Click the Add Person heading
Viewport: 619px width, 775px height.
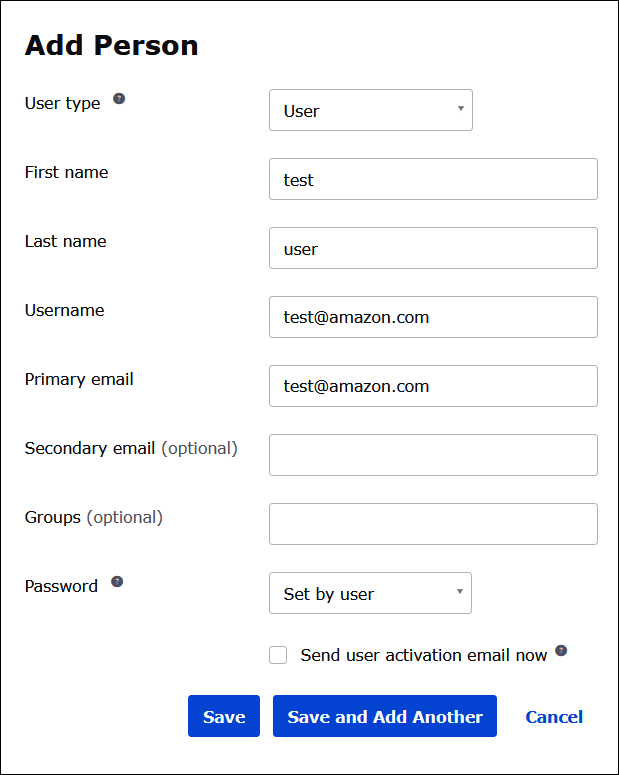(111, 45)
